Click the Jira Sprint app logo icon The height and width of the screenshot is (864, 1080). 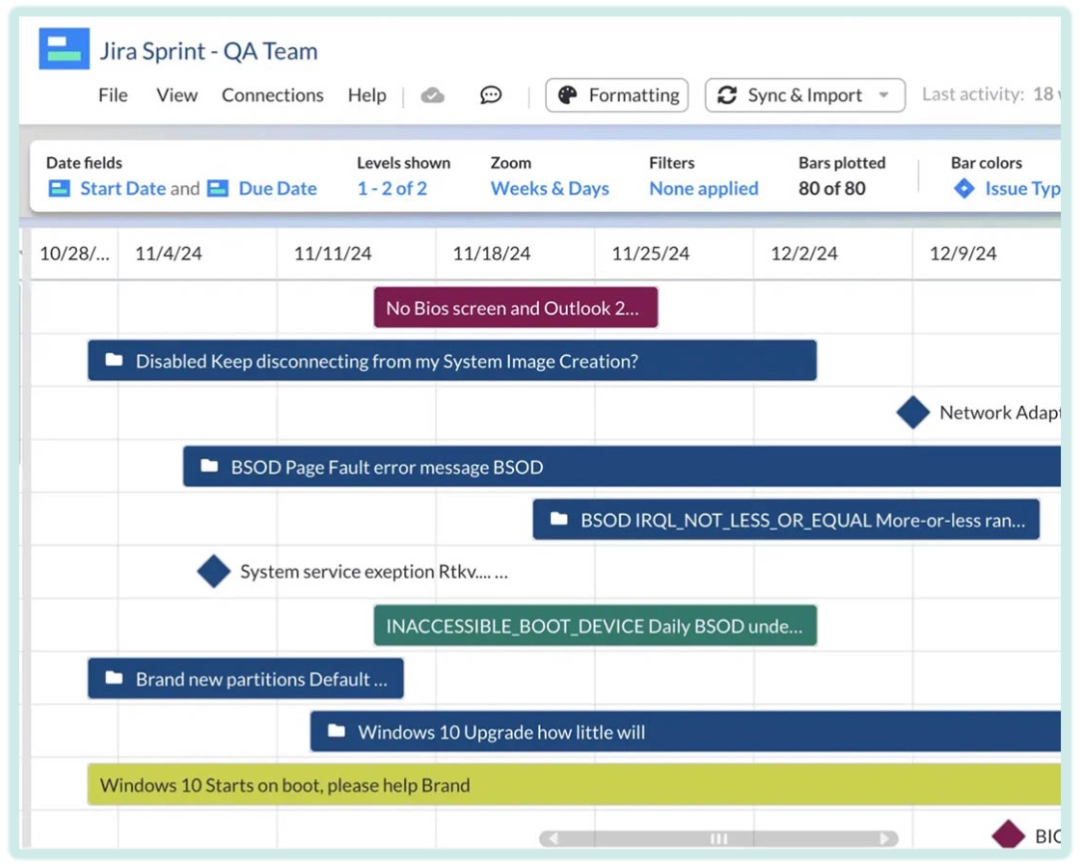[64, 49]
